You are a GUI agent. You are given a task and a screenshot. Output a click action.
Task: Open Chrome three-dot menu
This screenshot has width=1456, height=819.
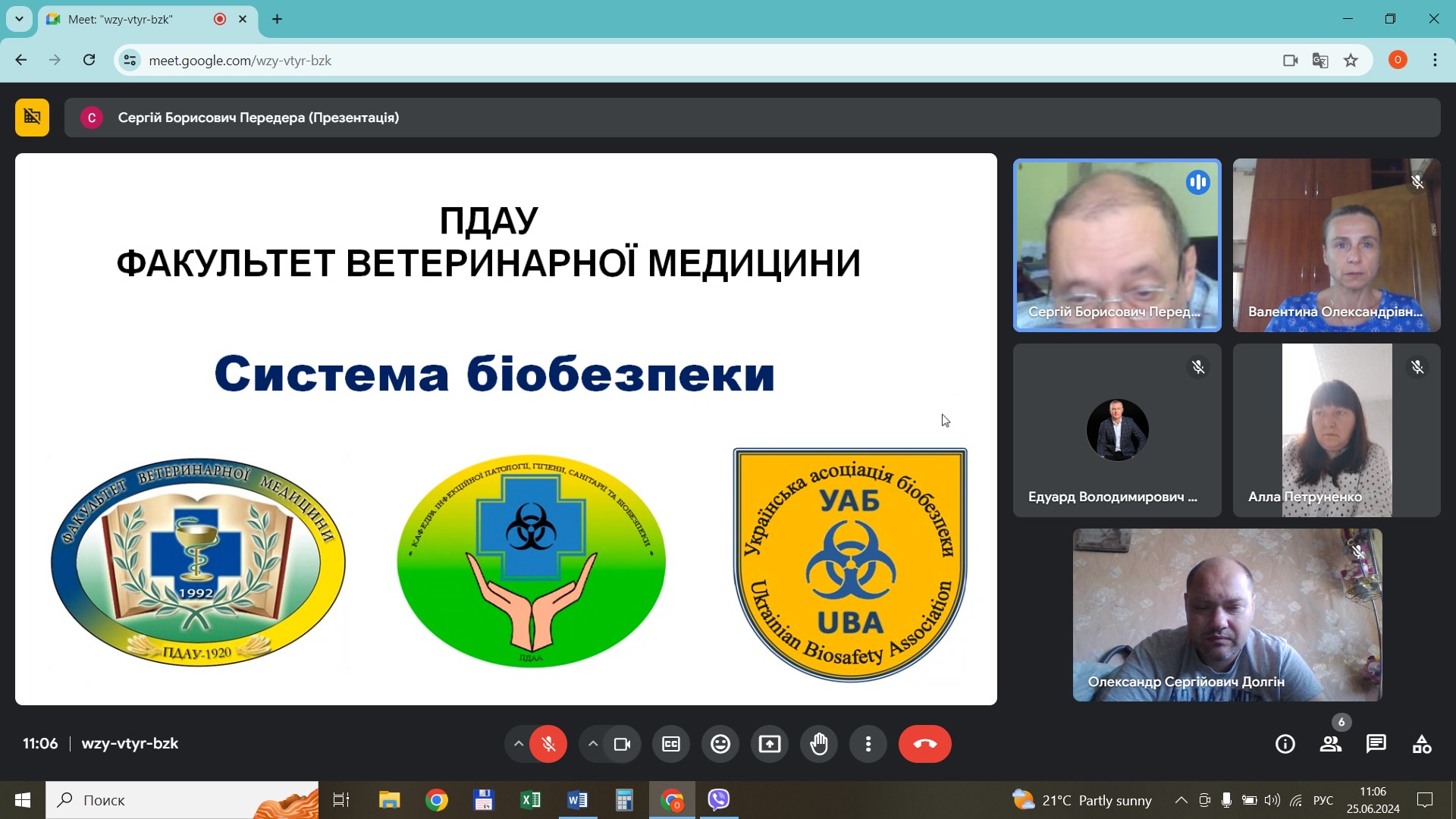tap(1435, 60)
